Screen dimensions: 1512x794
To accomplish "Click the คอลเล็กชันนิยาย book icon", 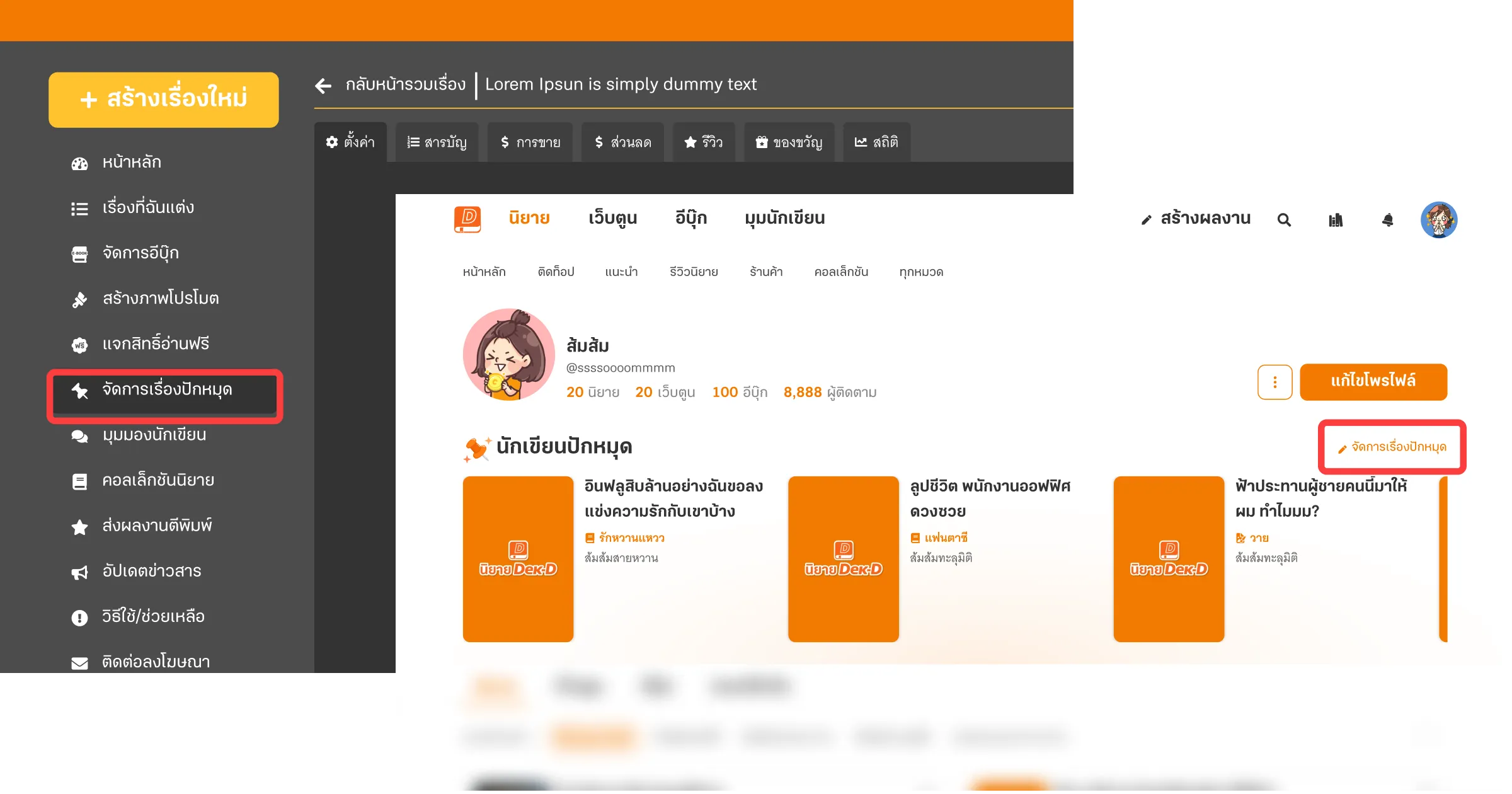I will pyautogui.click(x=79, y=481).
